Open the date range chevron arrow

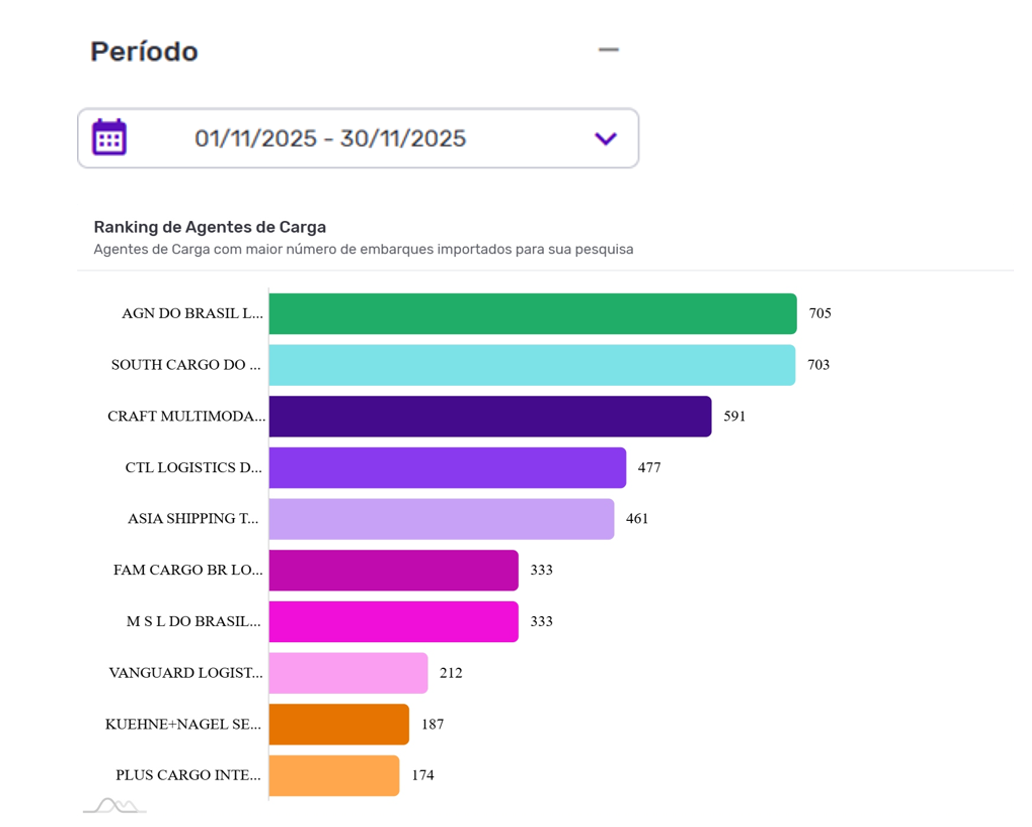tap(606, 138)
